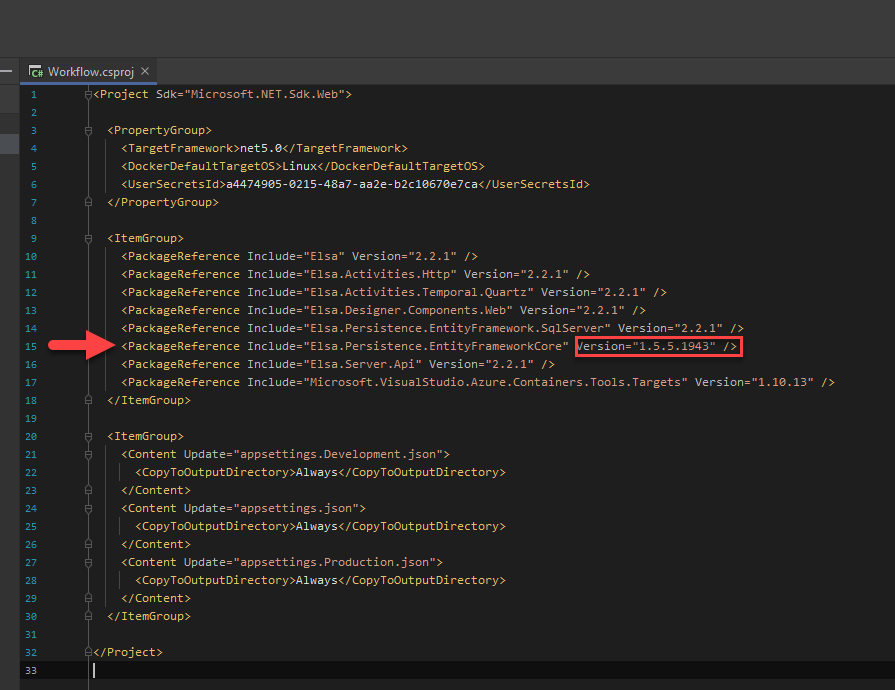Click closing </Project> tag

coord(128,652)
